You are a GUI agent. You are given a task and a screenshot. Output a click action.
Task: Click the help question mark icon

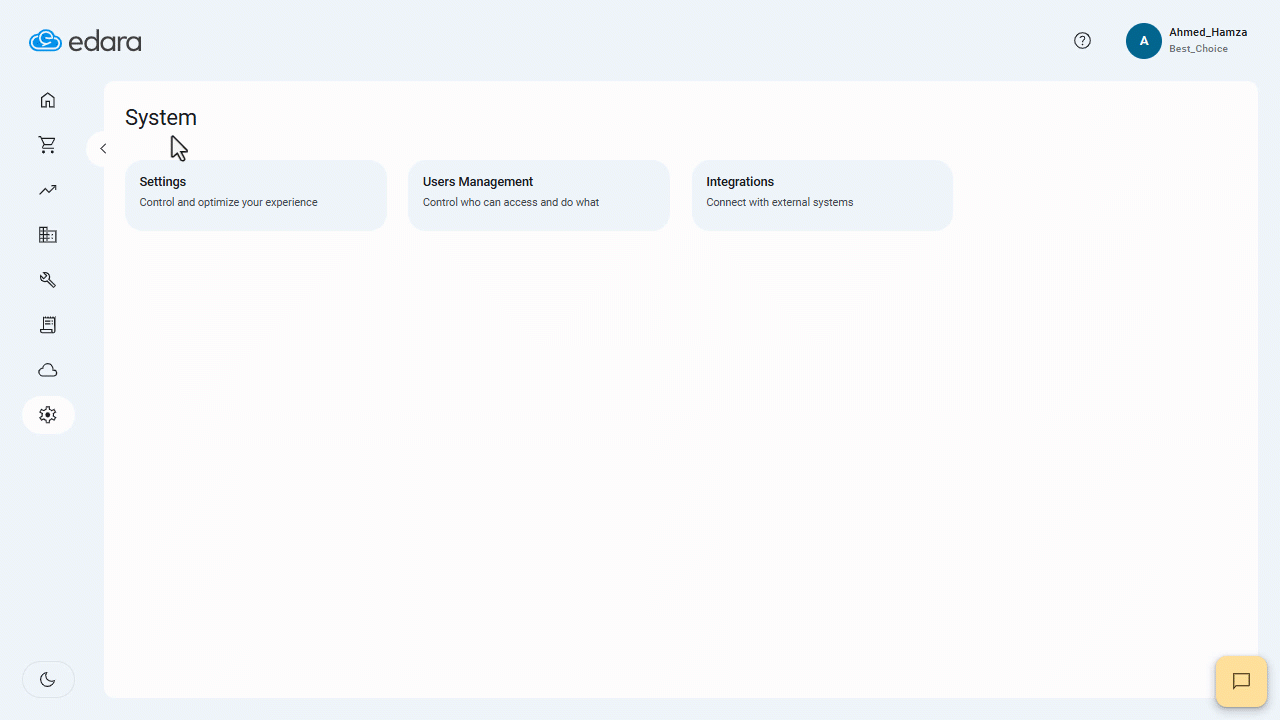click(1082, 41)
